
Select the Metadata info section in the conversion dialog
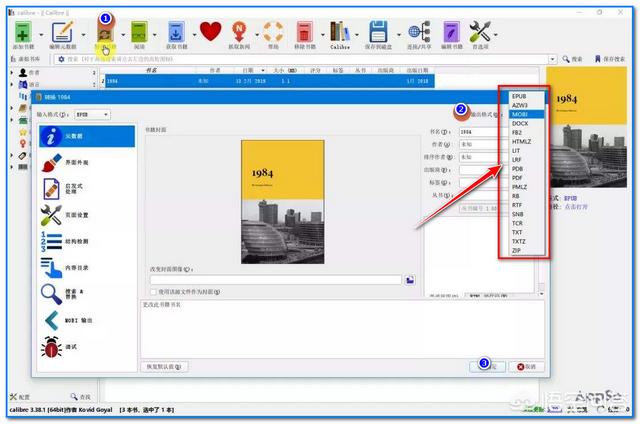pyautogui.click(x=87, y=136)
